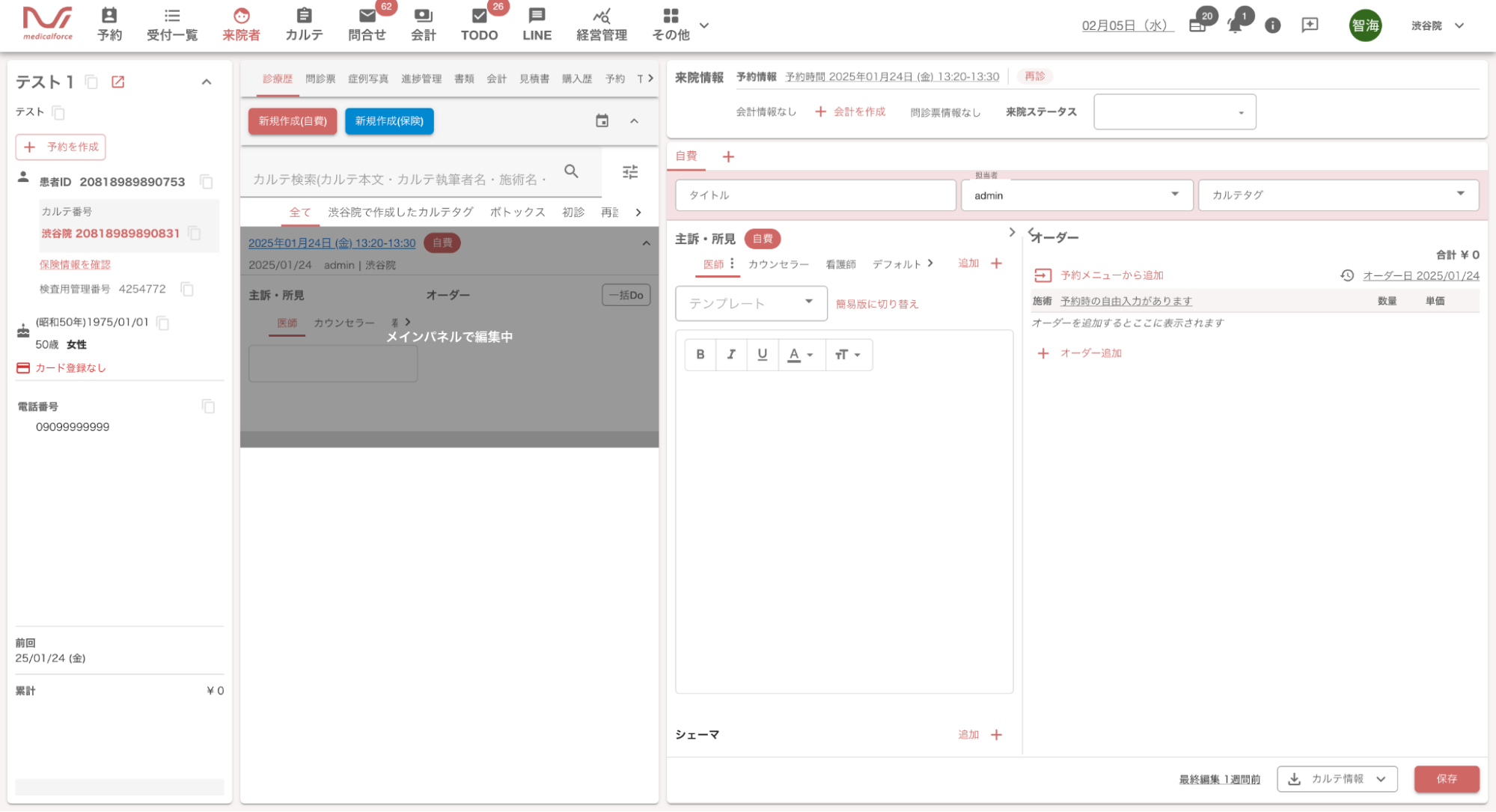Open the テンプレート dropdown

pyautogui.click(x=751, y=303)
